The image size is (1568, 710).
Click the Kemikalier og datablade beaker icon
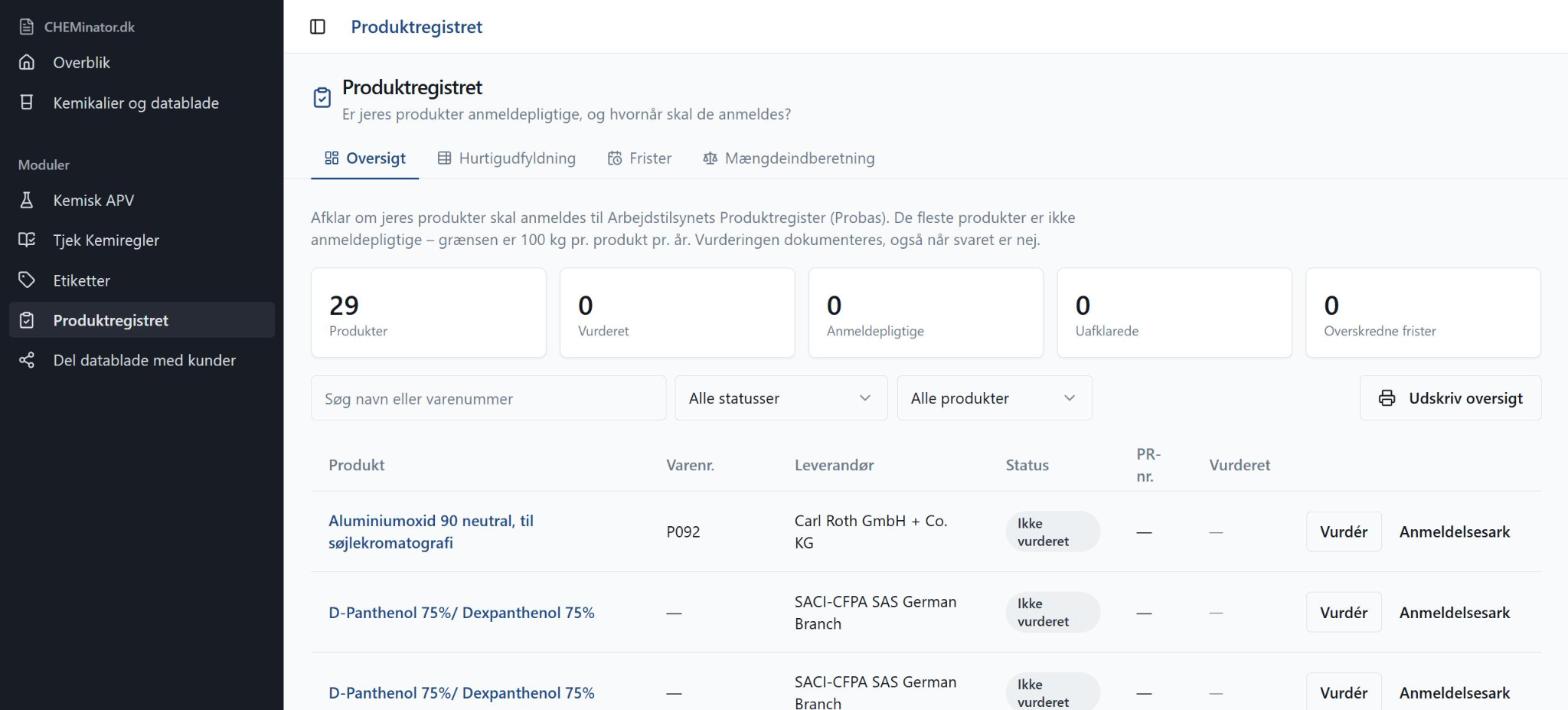[27, 102]
